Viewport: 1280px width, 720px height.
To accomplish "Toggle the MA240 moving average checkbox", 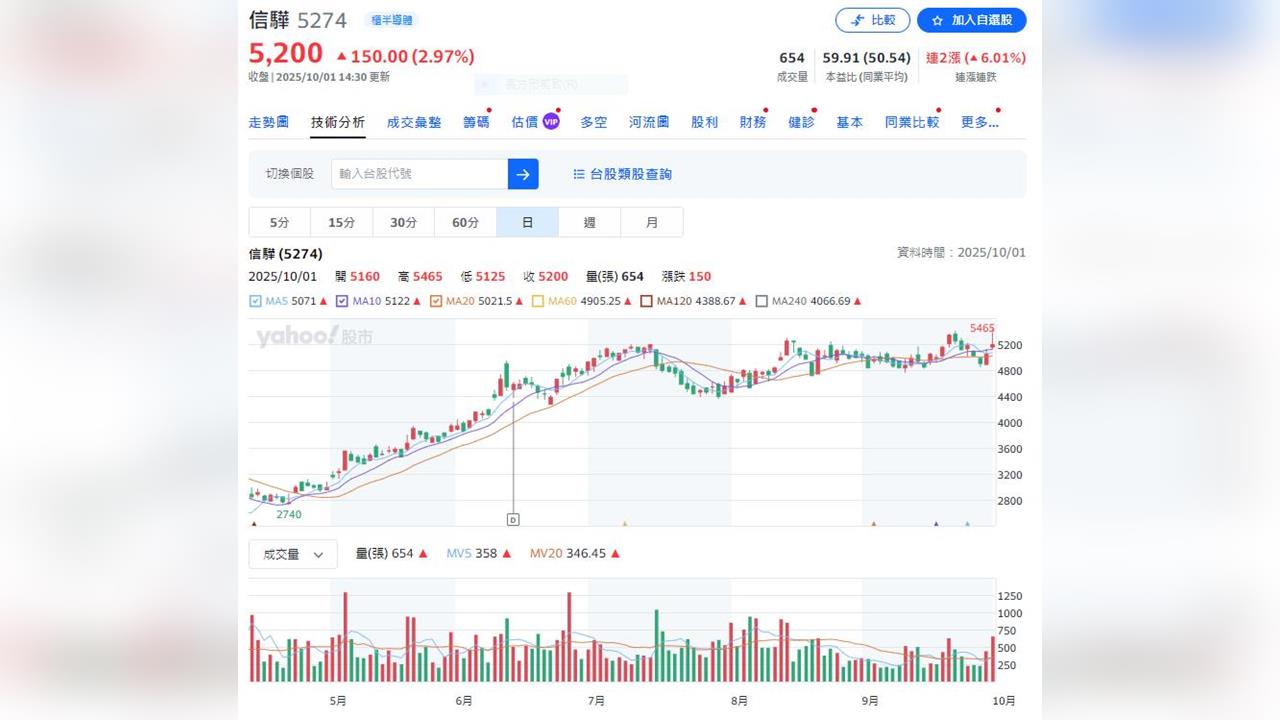I will pos(762,301).
